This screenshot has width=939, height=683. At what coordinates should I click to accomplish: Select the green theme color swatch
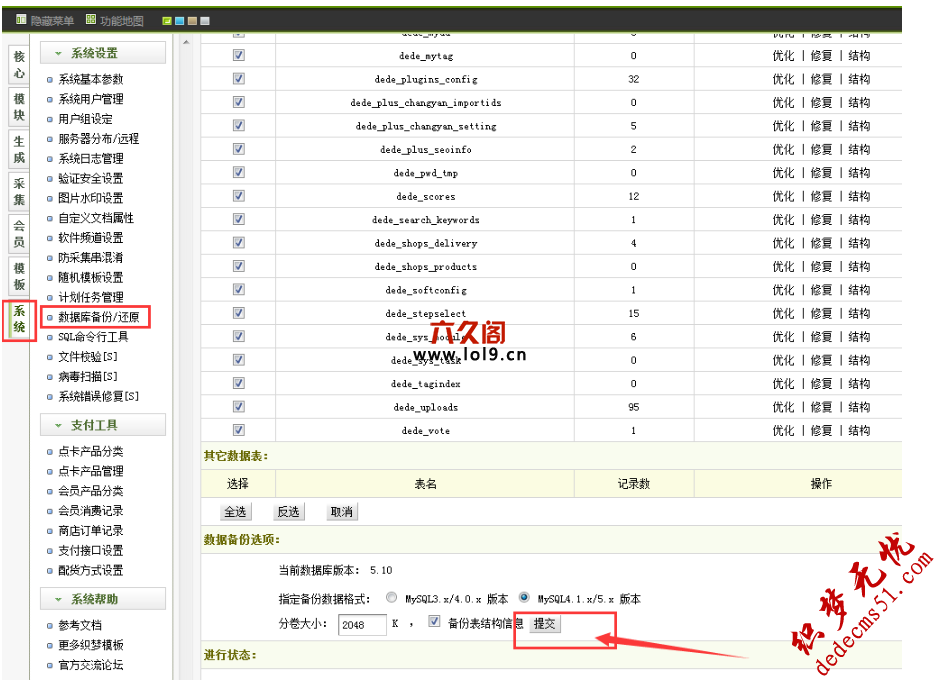click(167, 21)
